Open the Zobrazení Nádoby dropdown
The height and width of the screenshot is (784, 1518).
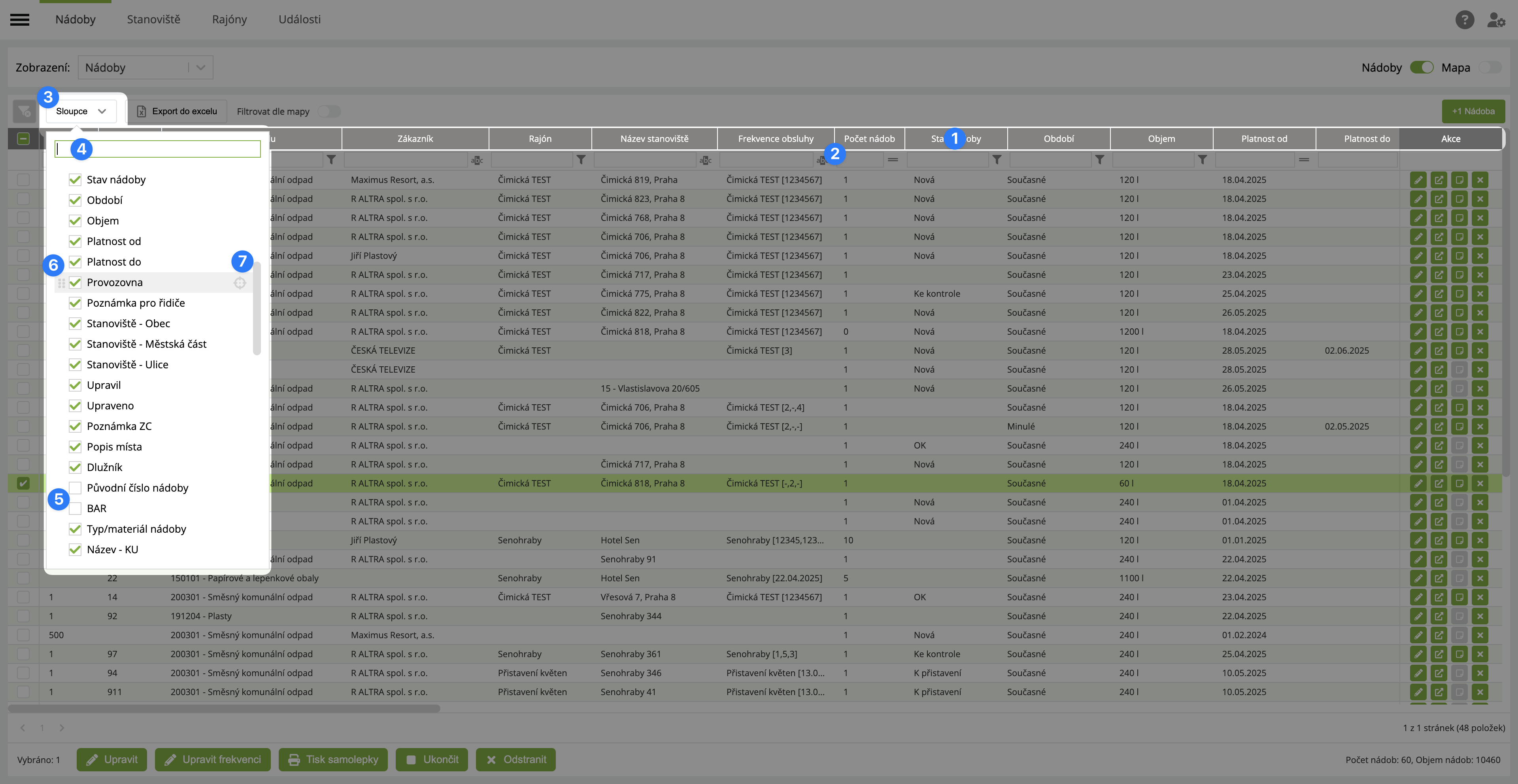pos(145,67)
